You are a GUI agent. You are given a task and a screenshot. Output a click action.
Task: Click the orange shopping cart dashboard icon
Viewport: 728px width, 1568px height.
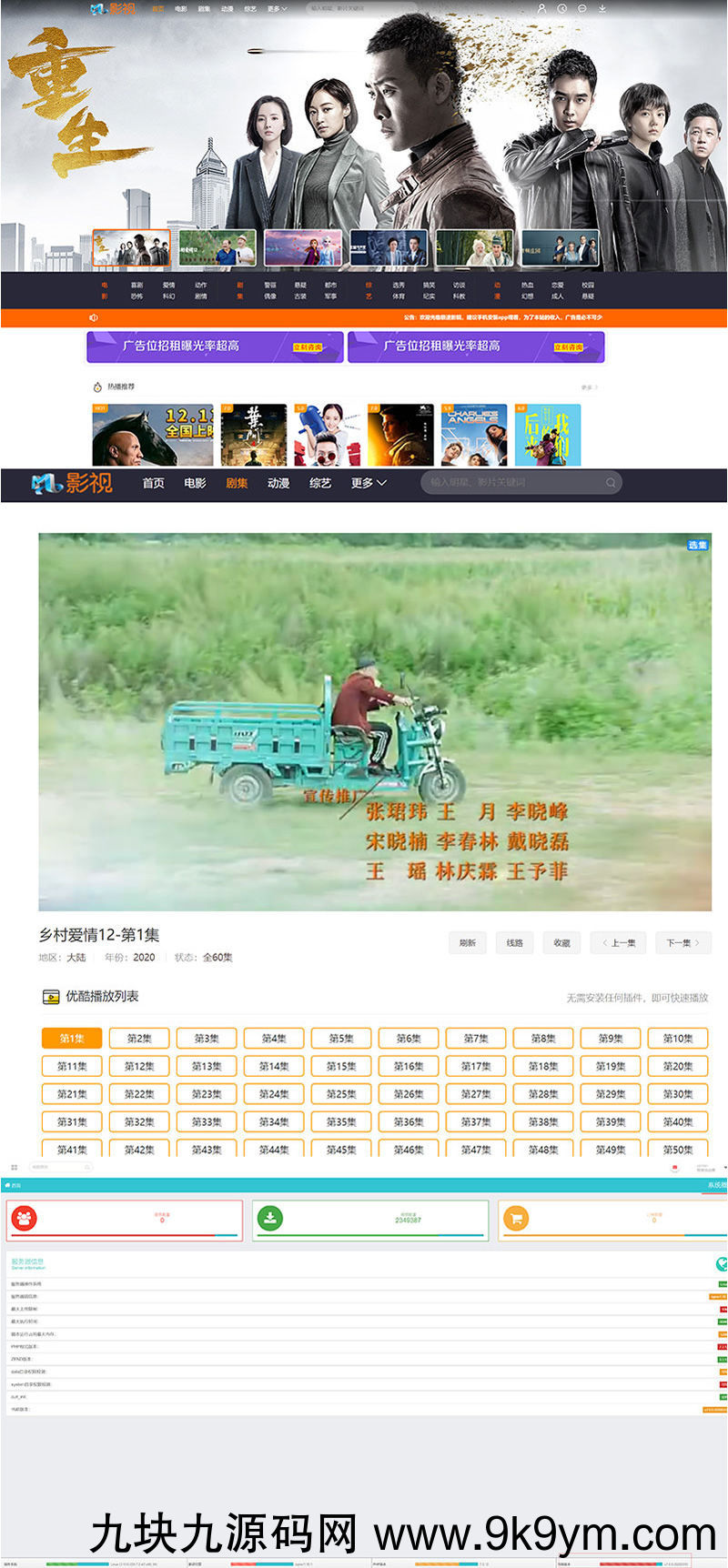516,1218
